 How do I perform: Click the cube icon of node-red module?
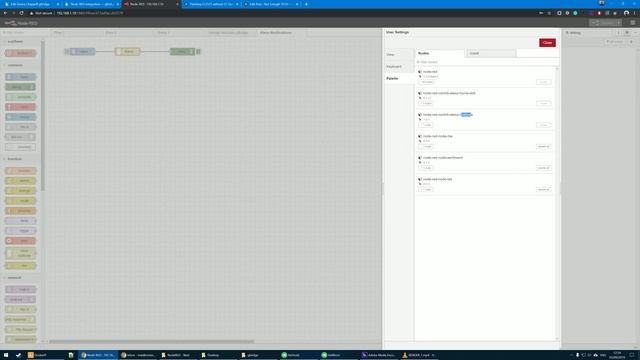click(420, 71)
